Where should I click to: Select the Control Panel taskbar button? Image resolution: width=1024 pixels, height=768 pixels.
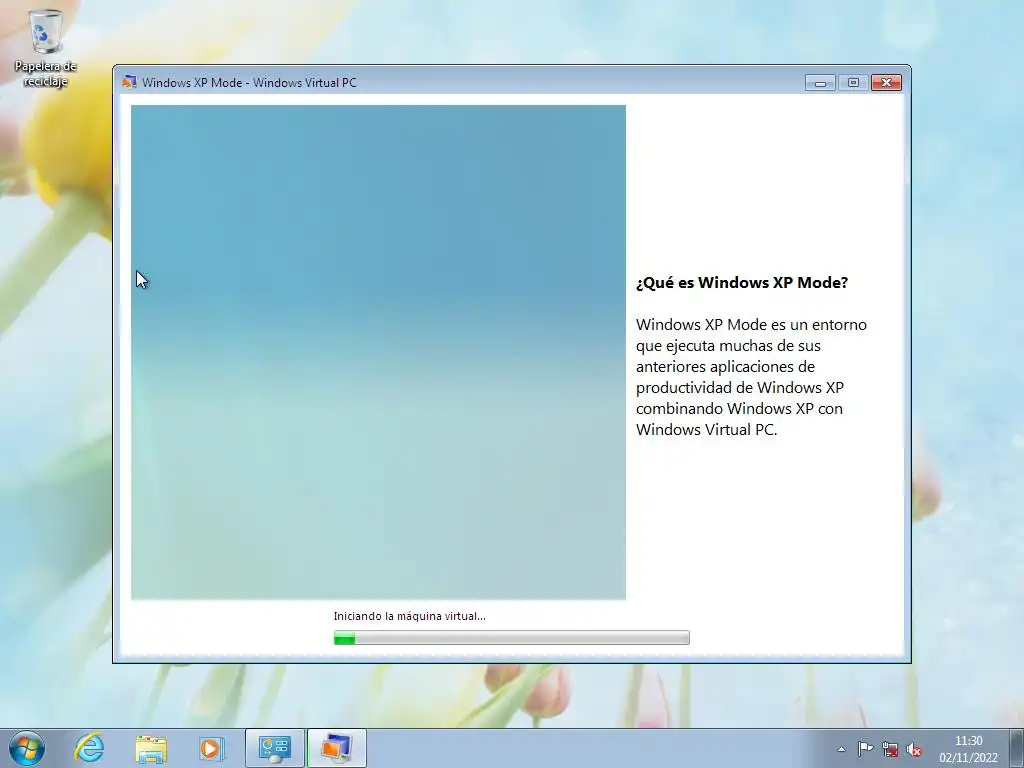point(274,748)
